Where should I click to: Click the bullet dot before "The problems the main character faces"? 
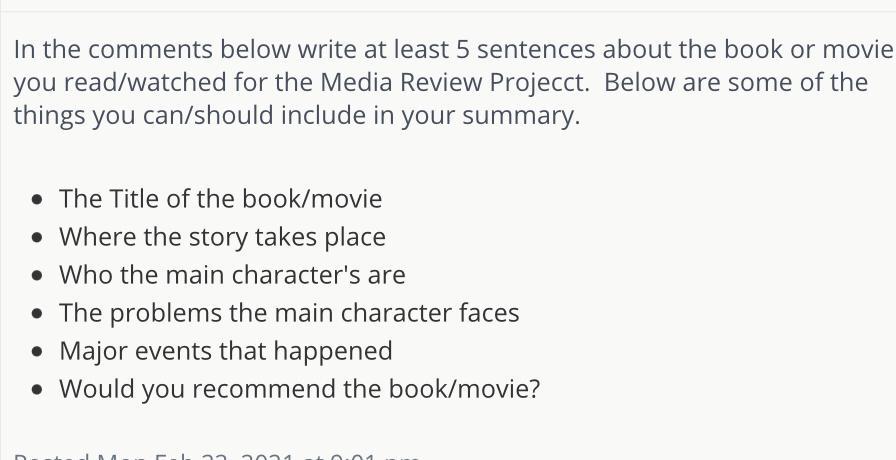click(38, 313)
